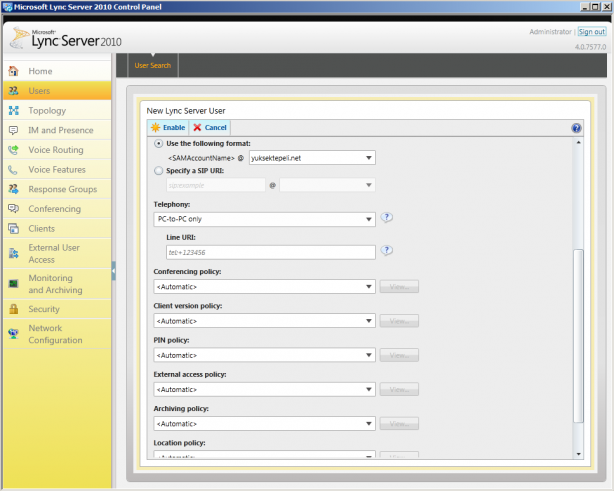614x491 pixels.
Task: Click the Home house icon in sidebar
Action: pos(13,71)
